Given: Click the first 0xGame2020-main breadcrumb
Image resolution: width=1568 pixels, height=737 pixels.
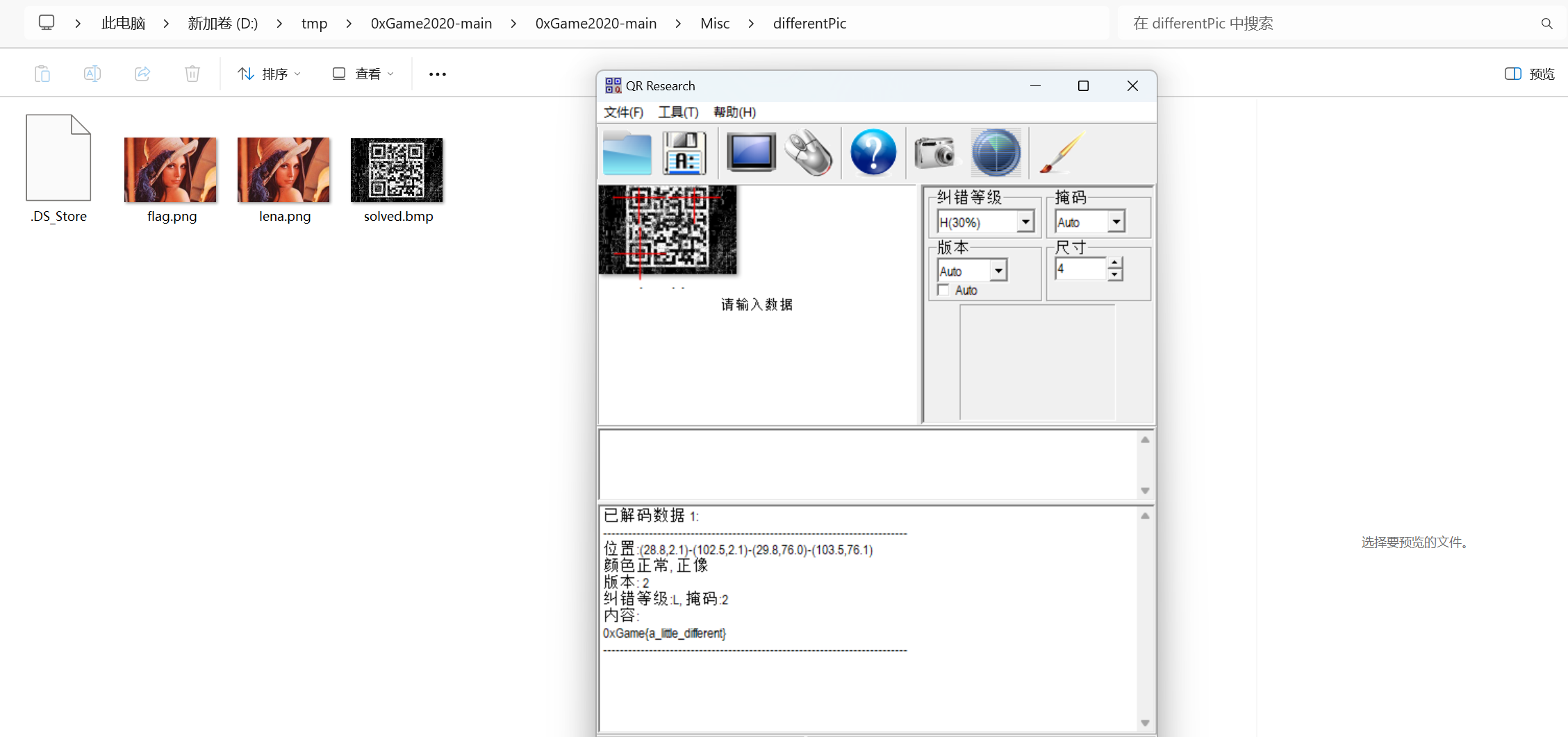Looking at the screenshot, I should click(x=431, y=24).
